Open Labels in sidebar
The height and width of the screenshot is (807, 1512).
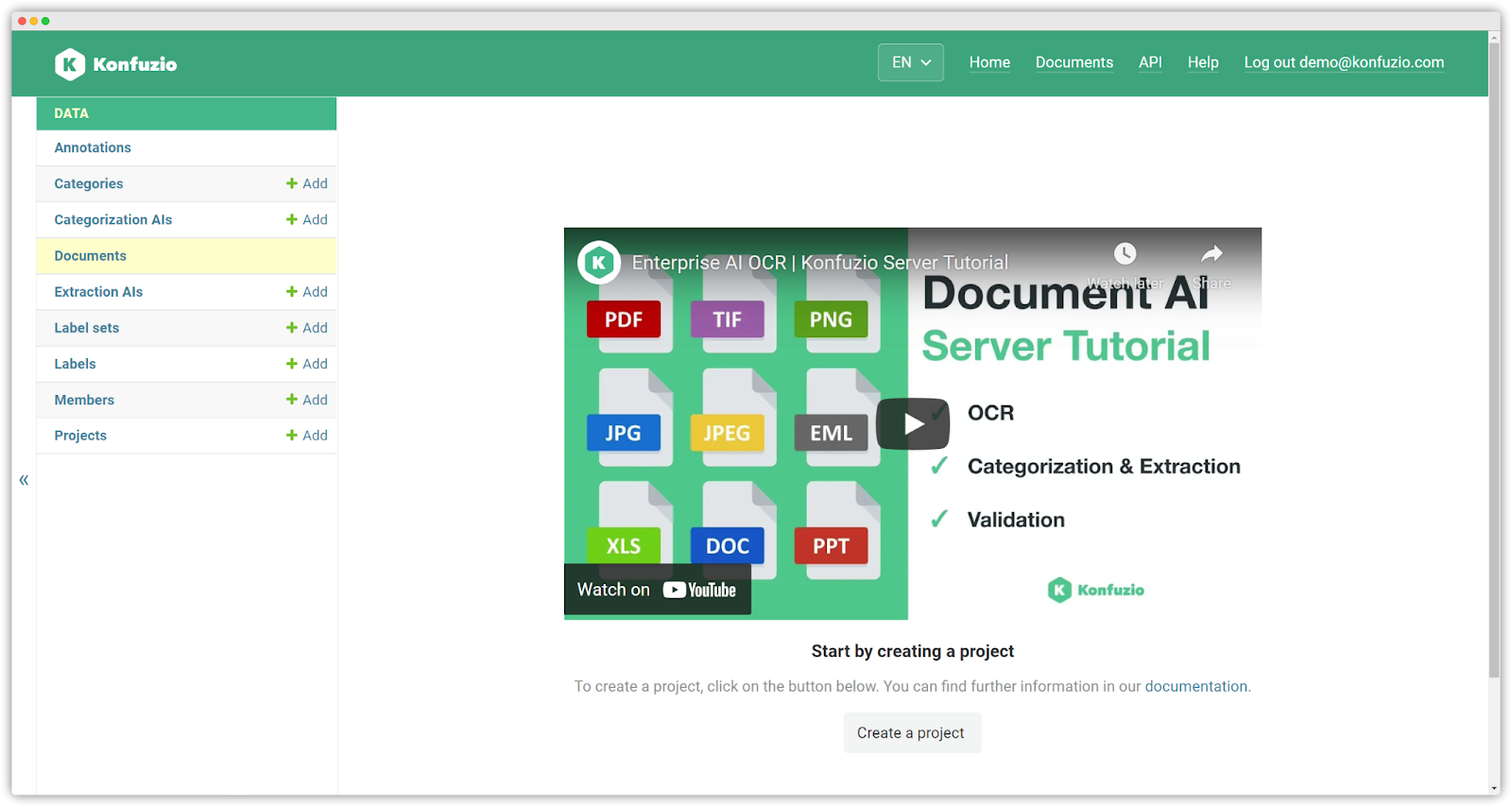[75, 364]
